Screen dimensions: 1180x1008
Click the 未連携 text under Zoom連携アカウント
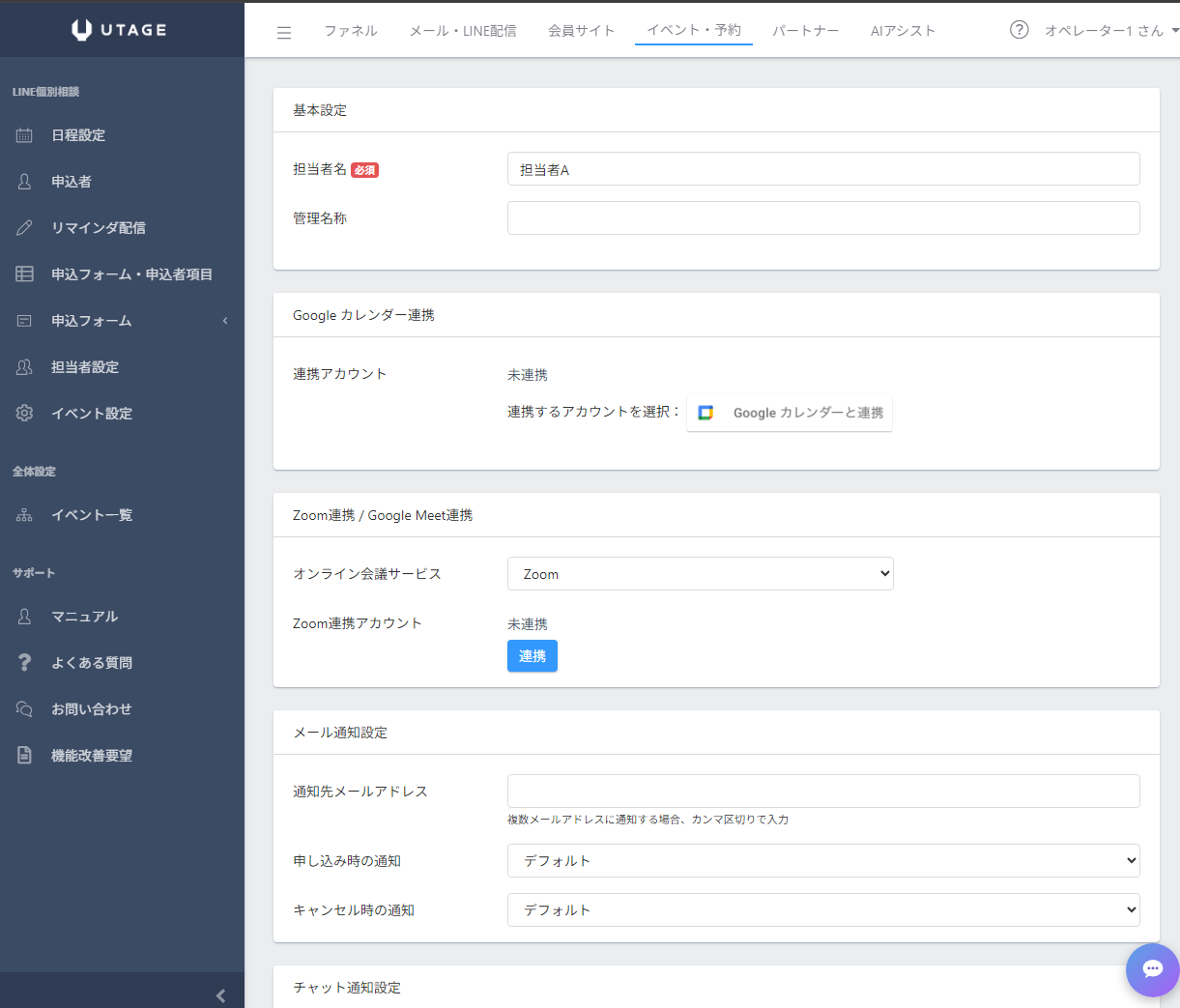(x=528, y=624)
